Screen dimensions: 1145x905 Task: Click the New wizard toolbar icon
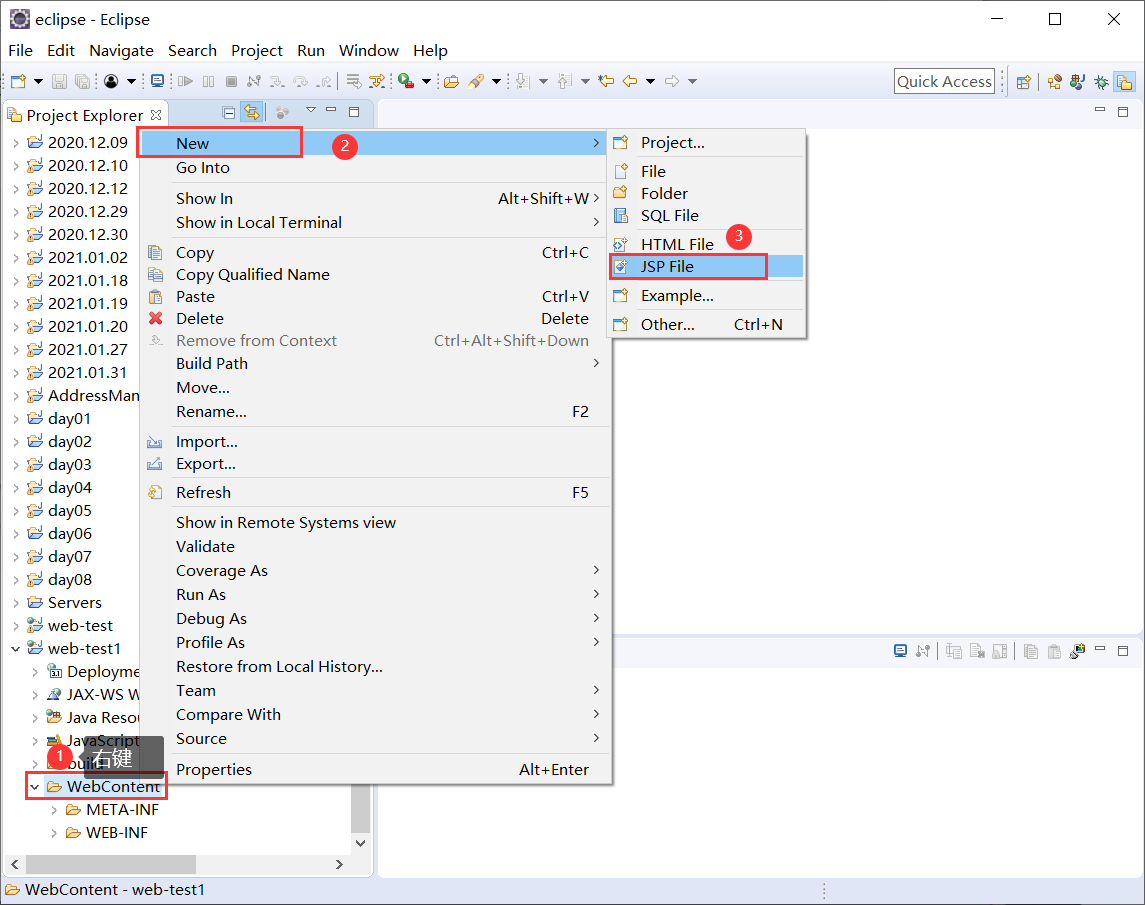point(19,81)
